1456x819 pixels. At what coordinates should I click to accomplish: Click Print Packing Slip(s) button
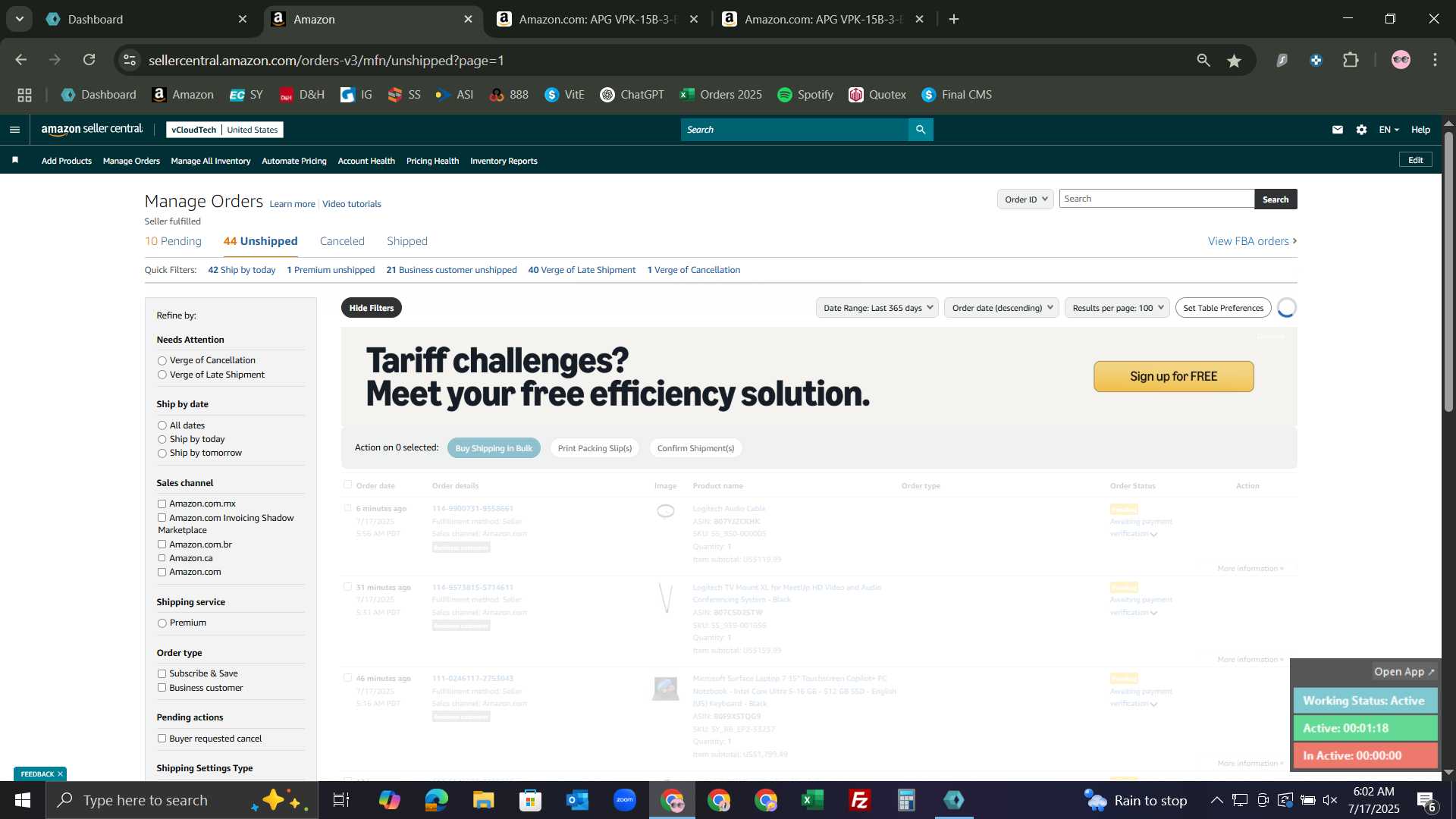coord(595,448)
